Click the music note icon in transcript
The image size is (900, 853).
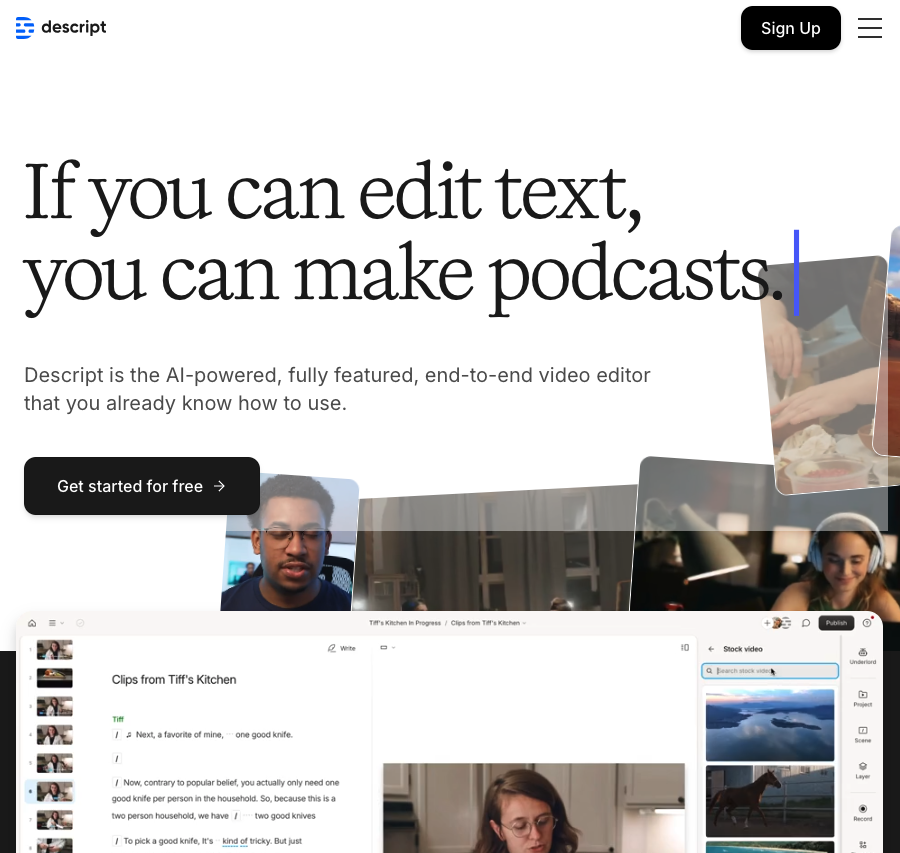point(129,735)
